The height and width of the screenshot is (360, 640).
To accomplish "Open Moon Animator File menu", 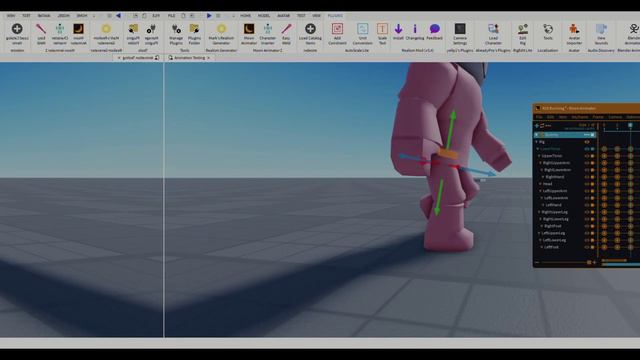I will click(539, 117).
